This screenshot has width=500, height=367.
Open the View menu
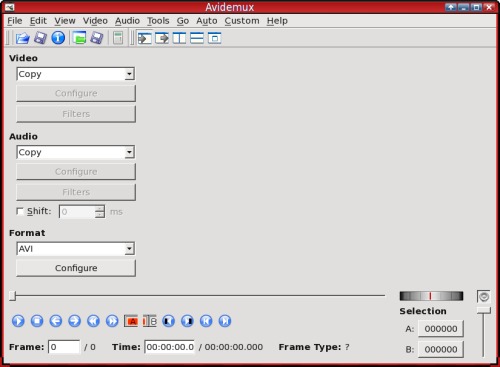pyautogui.click(x=65, y=21)
